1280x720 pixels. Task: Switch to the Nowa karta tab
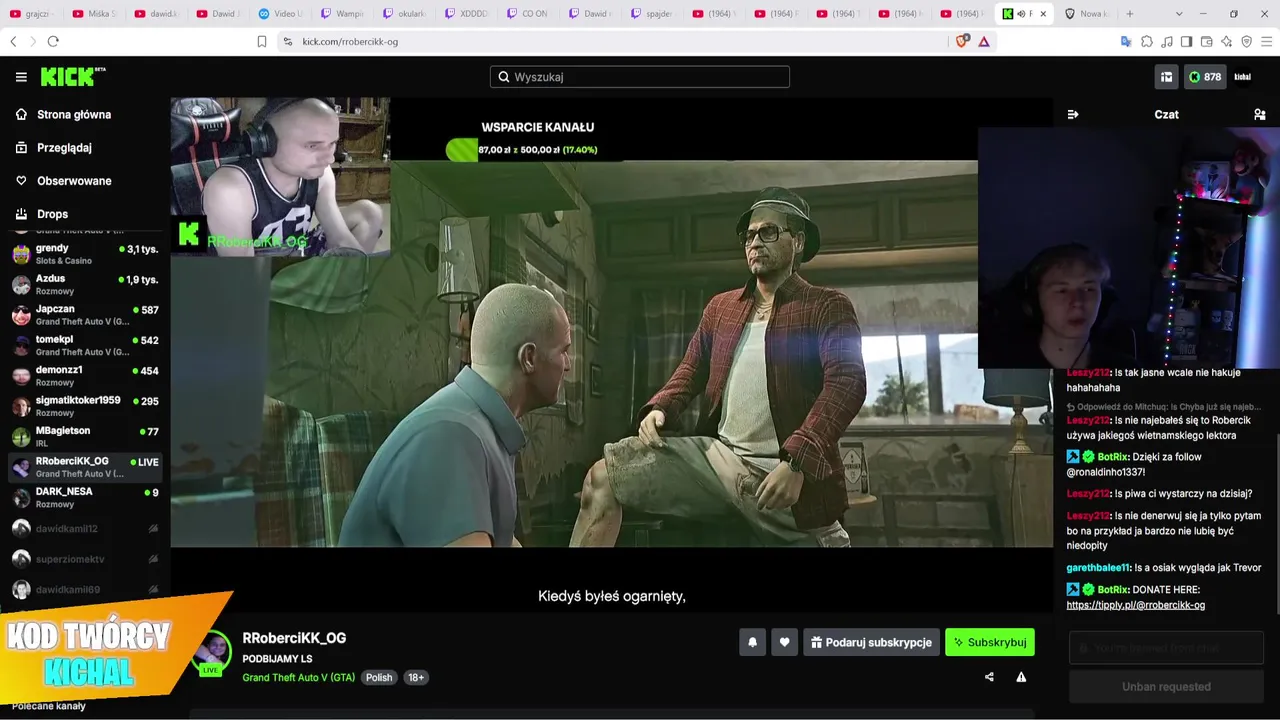1086,14
